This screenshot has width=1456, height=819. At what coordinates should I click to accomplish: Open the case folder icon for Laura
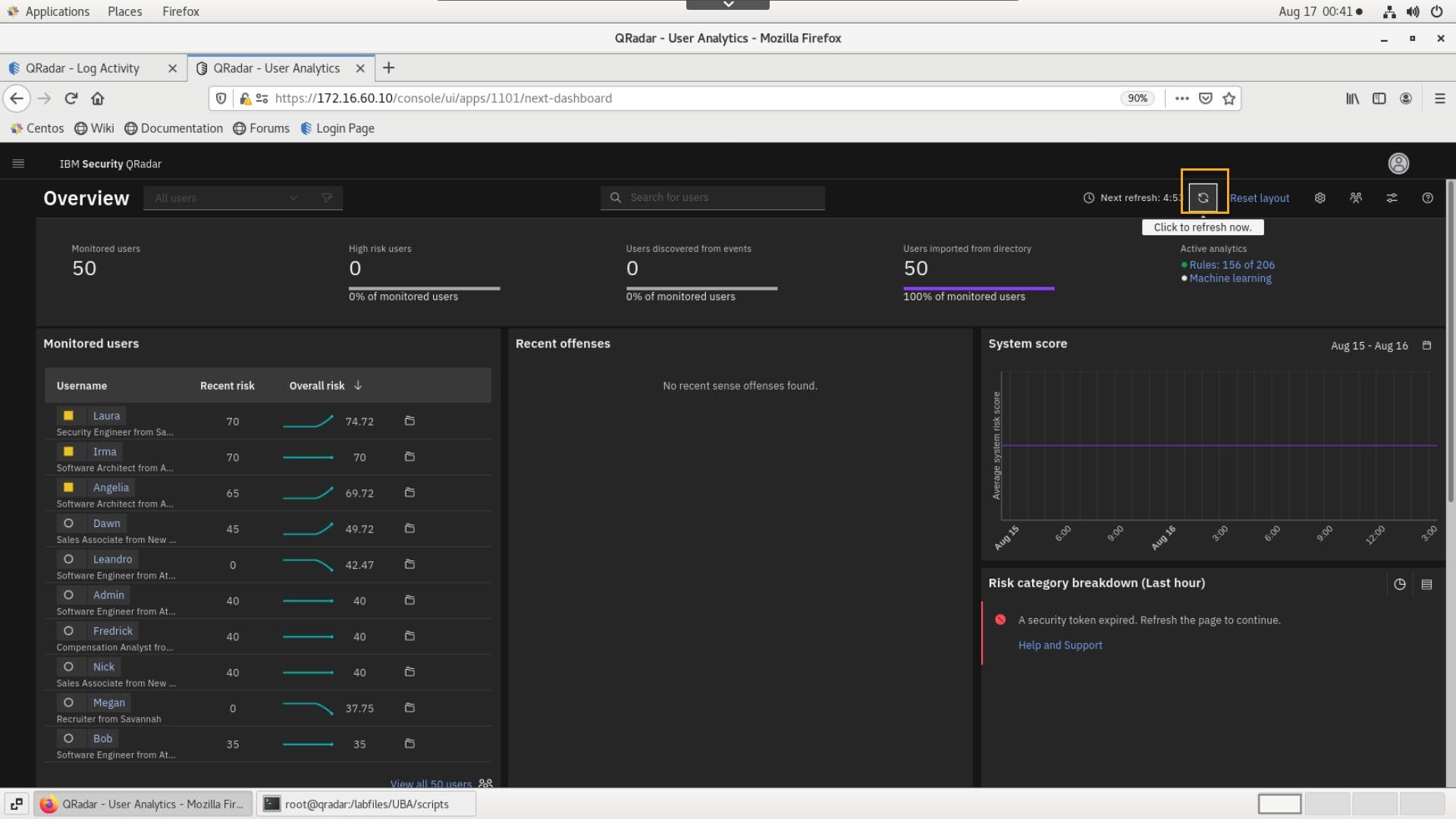pos(409,421)
